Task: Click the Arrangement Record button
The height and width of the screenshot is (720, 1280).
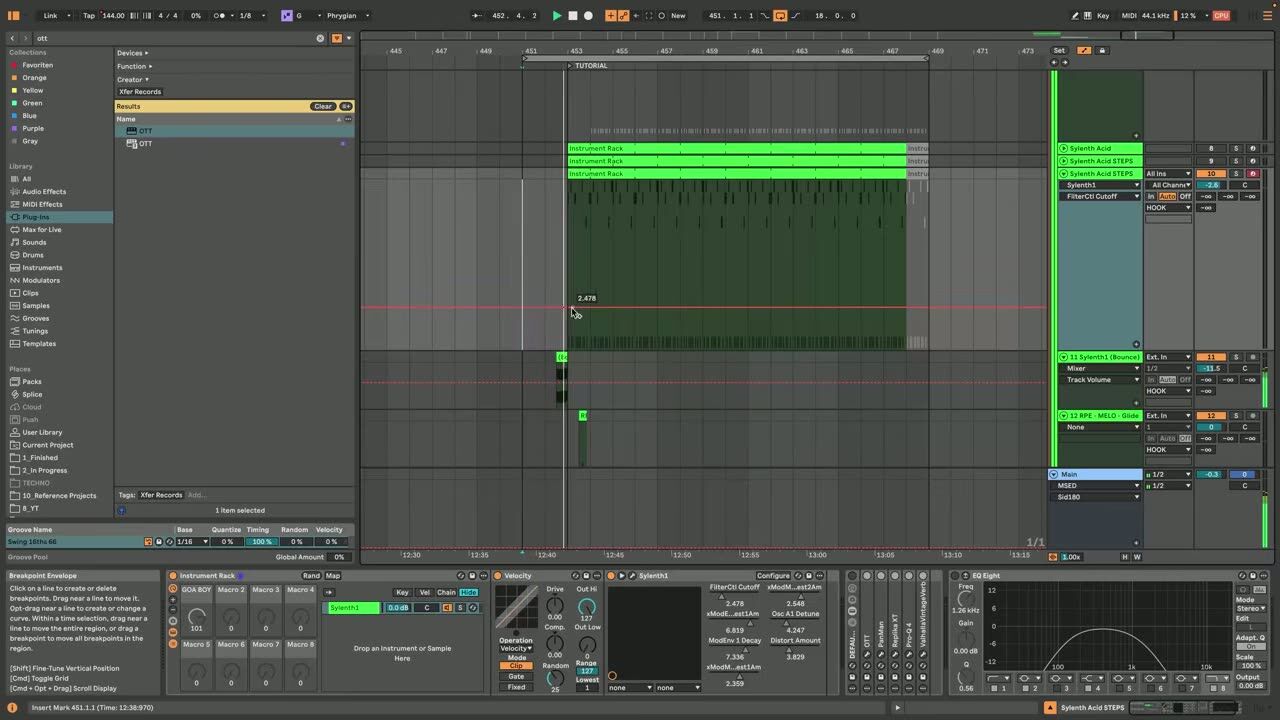Action: tap(588, 16)
